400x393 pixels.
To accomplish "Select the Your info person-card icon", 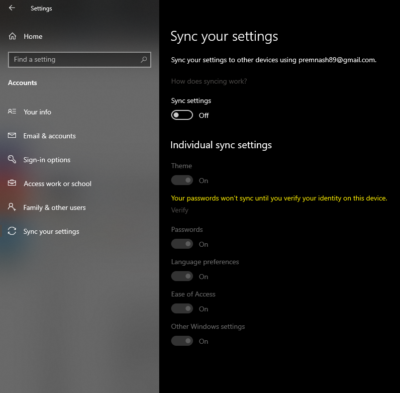I will tap(12, 112).
